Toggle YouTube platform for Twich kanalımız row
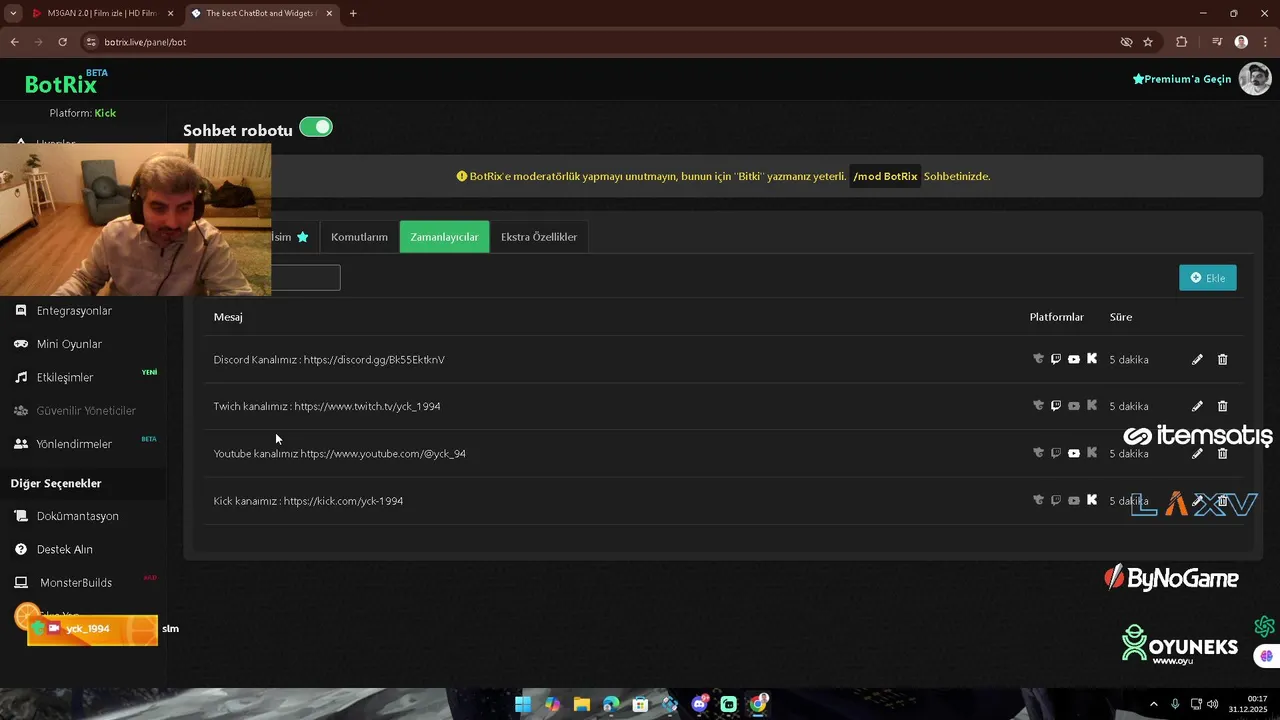This screenshot has height=720, width=1280. click(x=1074, y=406)
